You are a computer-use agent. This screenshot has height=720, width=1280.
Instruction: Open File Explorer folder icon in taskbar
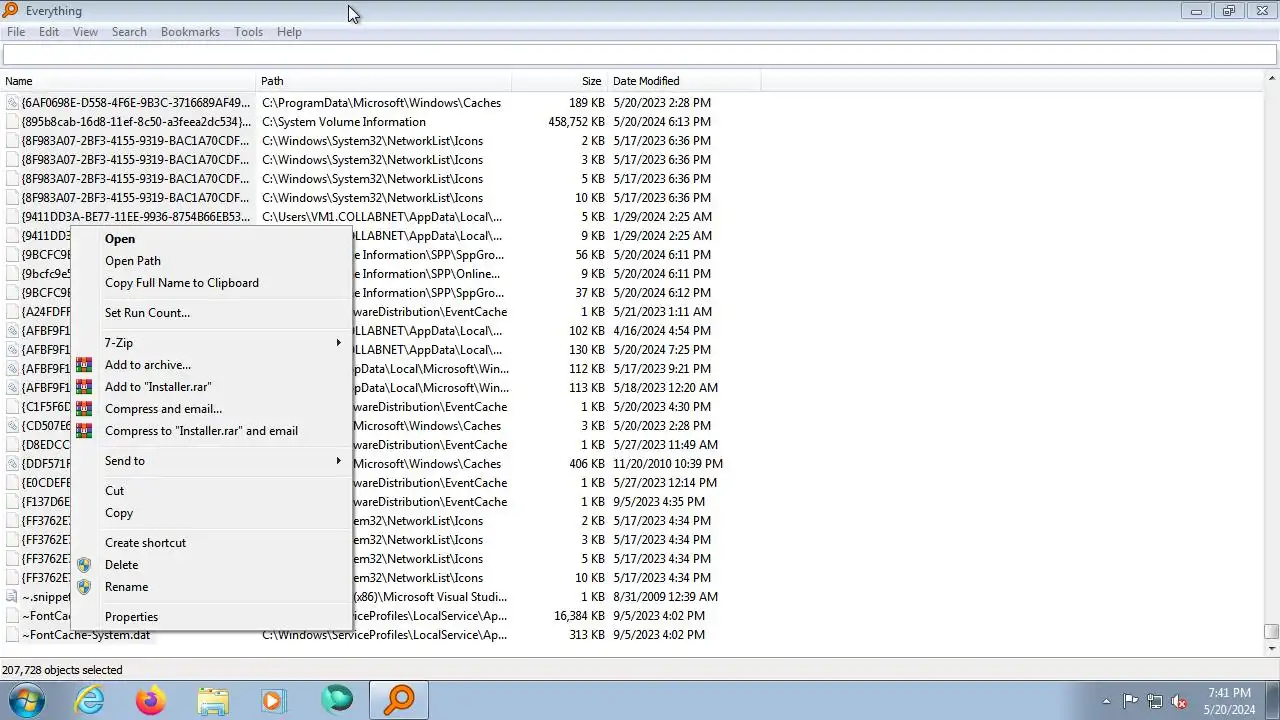click(x=213, y=700)
